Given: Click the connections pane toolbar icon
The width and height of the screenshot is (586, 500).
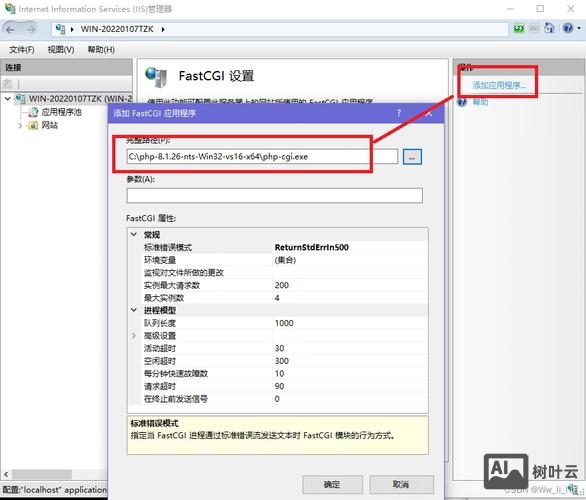Looking at the screenshot, I should pyautogui.click(x=7, y=84).
